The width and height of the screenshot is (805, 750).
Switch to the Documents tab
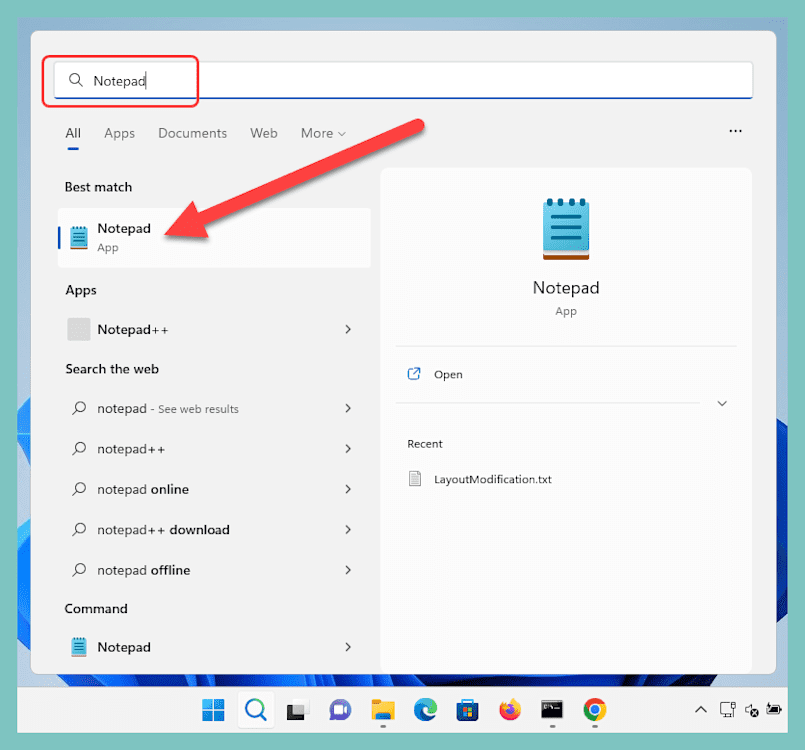coord(192,133)
